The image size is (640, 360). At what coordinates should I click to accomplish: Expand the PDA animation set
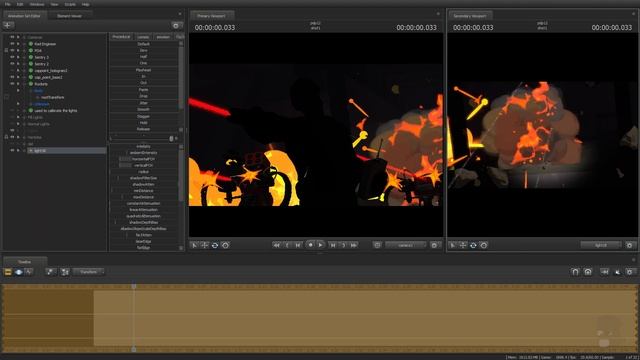(x=24, y=51)
